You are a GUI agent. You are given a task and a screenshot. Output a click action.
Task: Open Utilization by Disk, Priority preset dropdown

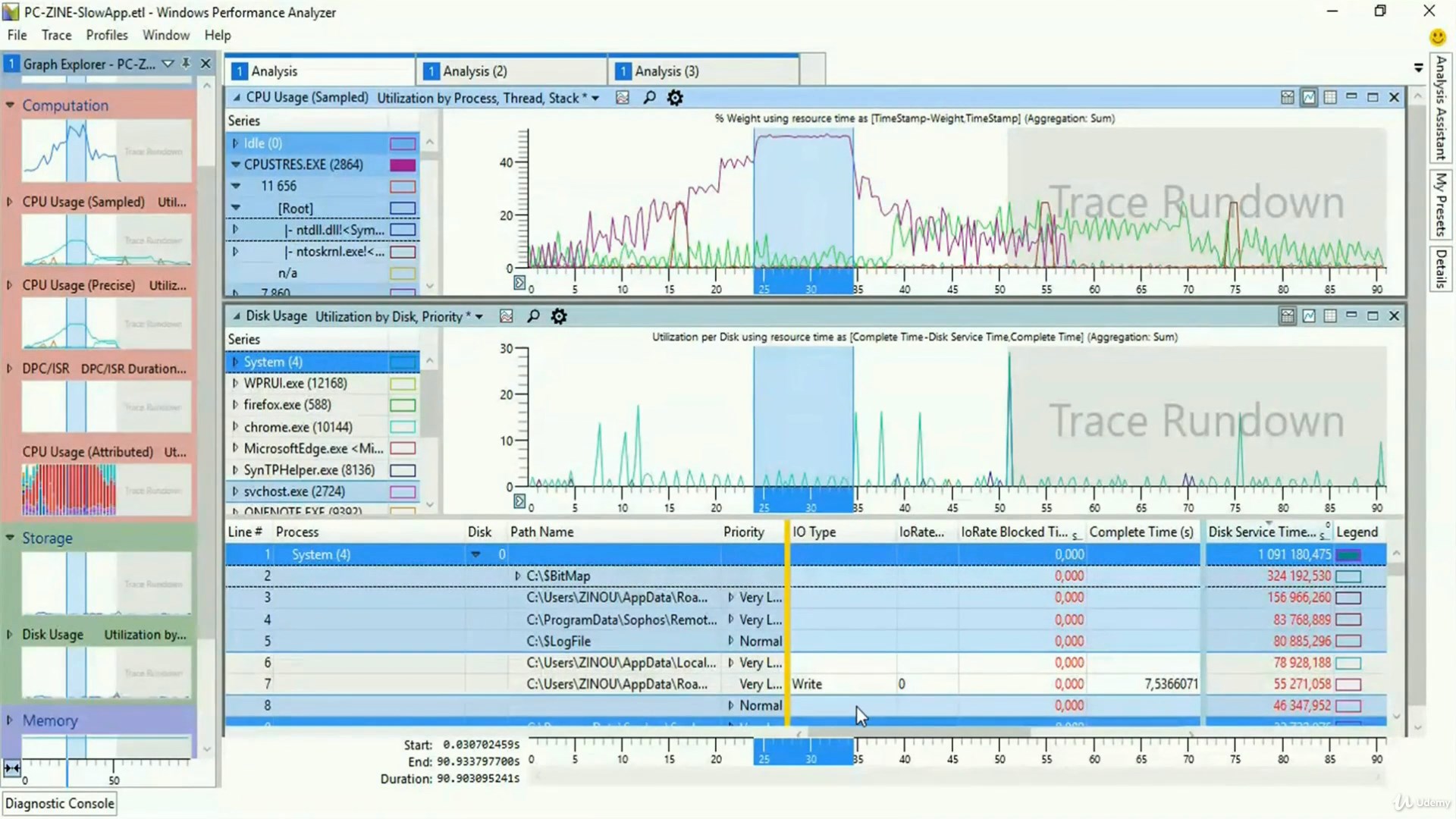[479, 317]
